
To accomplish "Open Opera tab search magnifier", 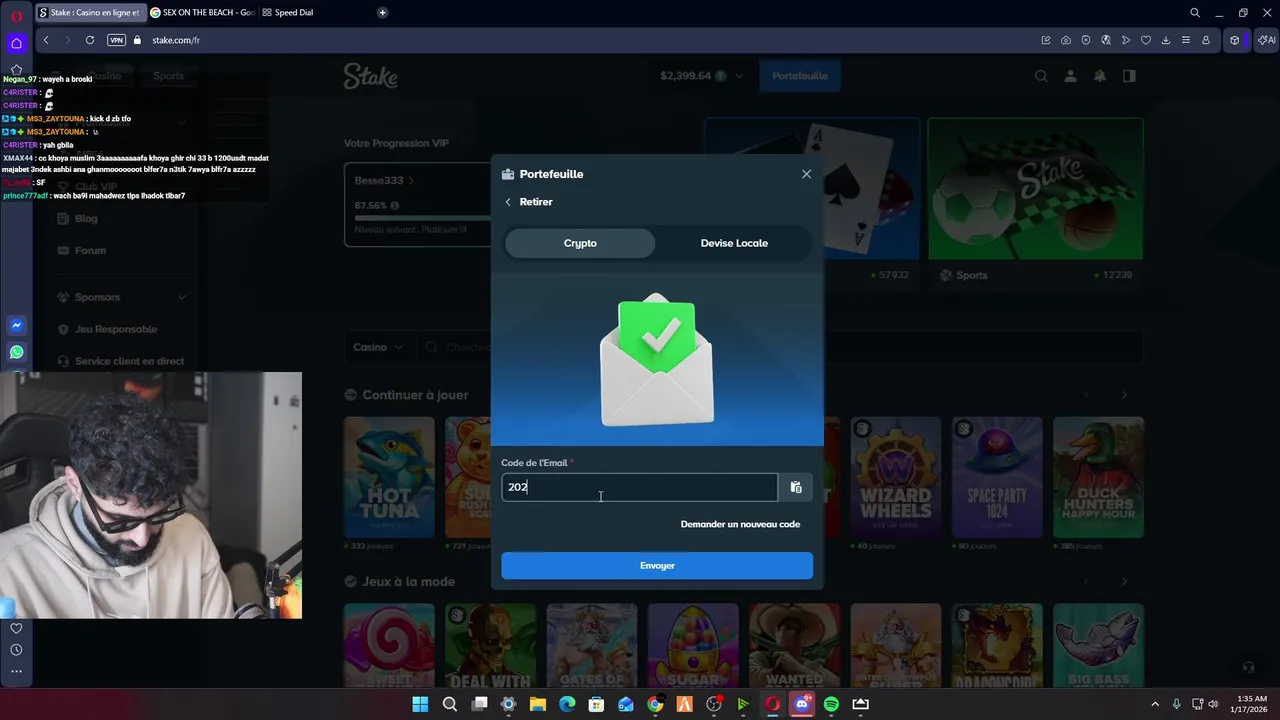I will point(1195,13).
